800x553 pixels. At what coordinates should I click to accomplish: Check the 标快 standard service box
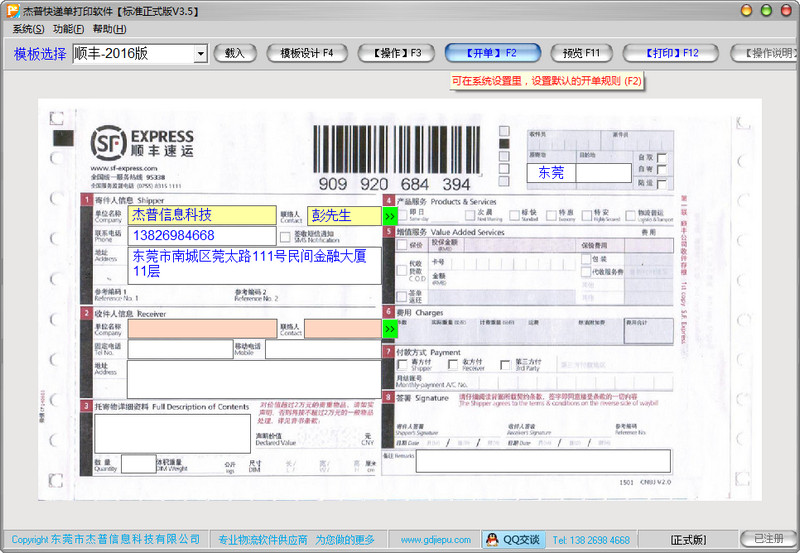click(x=514, y=215)
